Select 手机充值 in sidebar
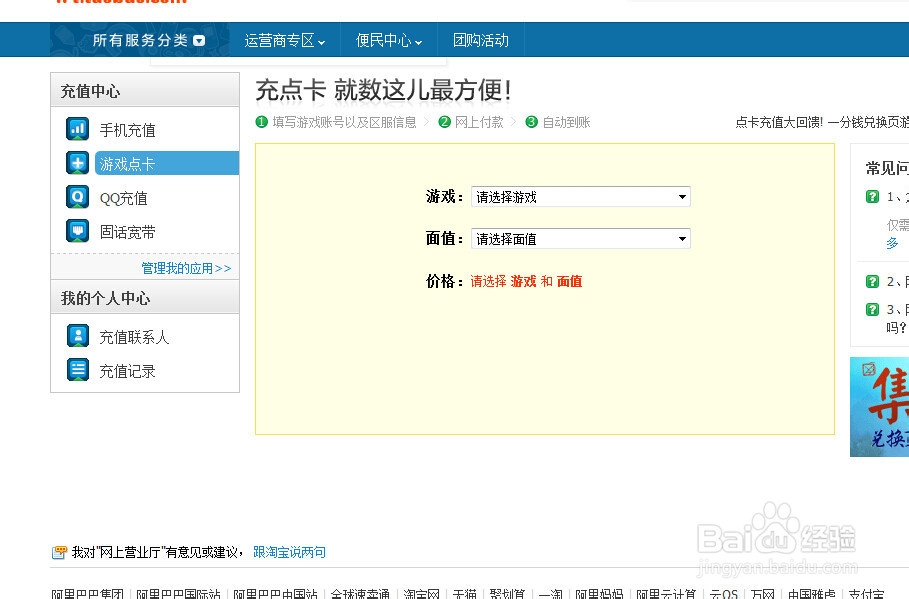The height and width of the screenshot is (599, 909). 128,130
